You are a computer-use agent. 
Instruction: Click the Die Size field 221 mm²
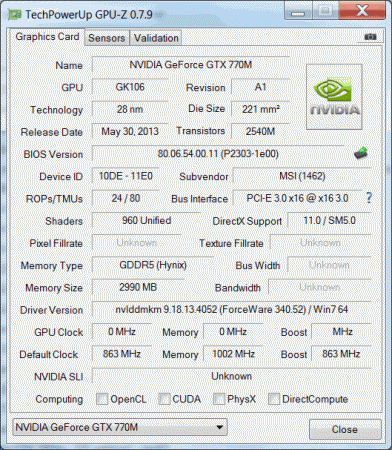(260, 109)
